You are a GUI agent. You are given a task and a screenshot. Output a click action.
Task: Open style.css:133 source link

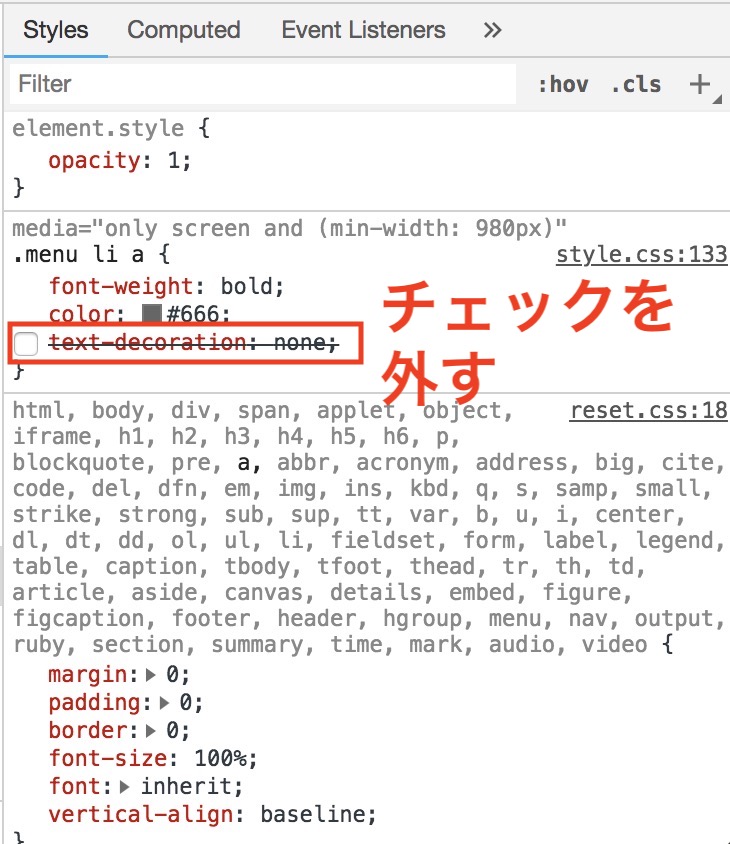(642, 255)
